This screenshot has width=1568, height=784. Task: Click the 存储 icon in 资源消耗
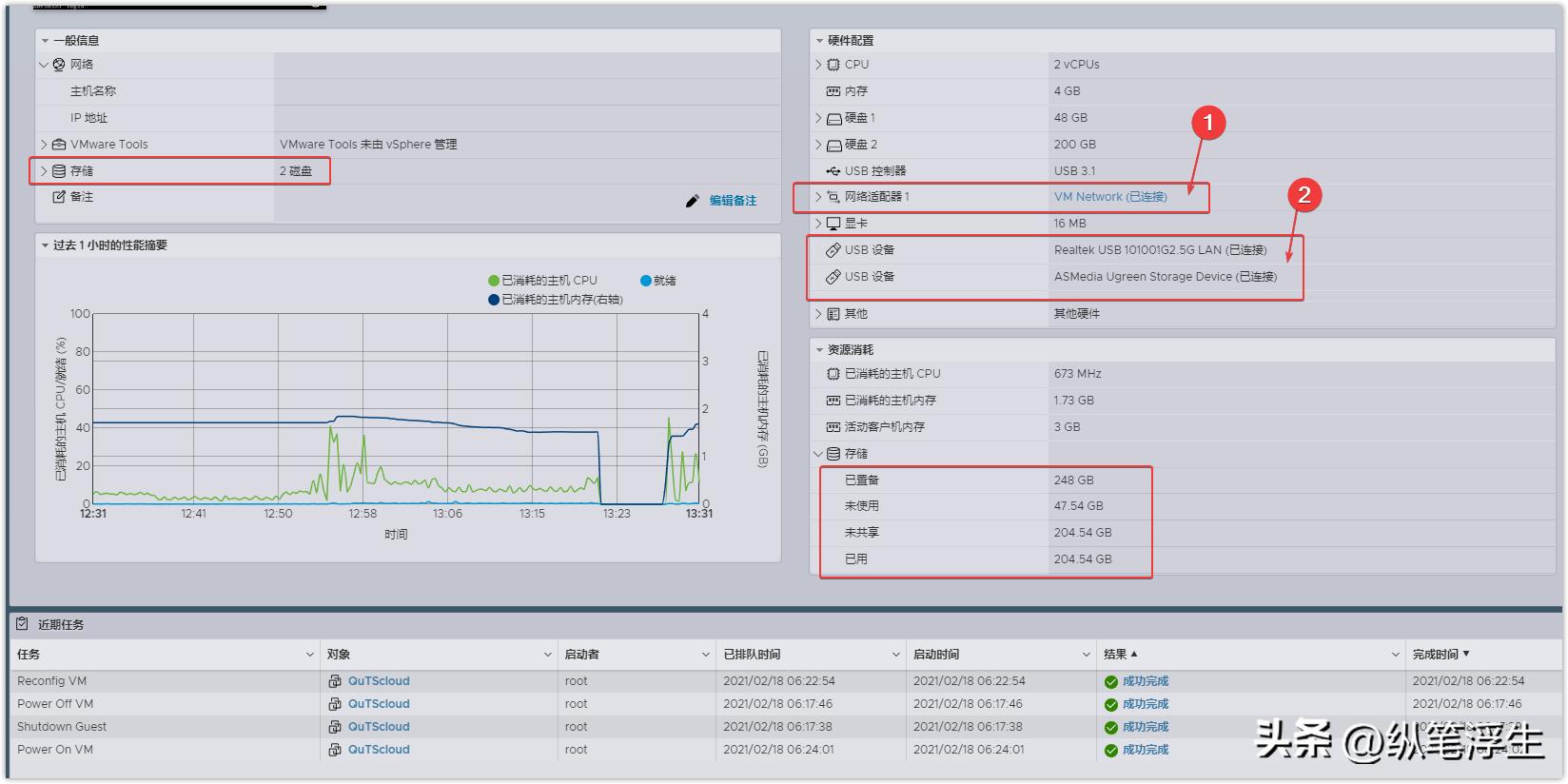(833, 454)
